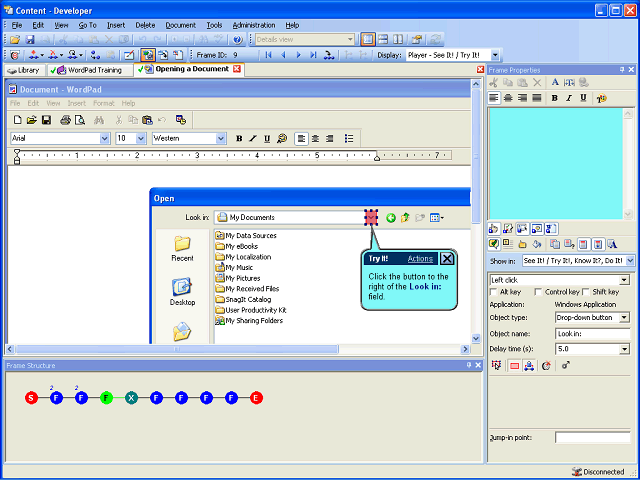Screen dimensions: 640x480
Task: Go to the first frame
Action: pyautogui.click(x=268, y=55)
